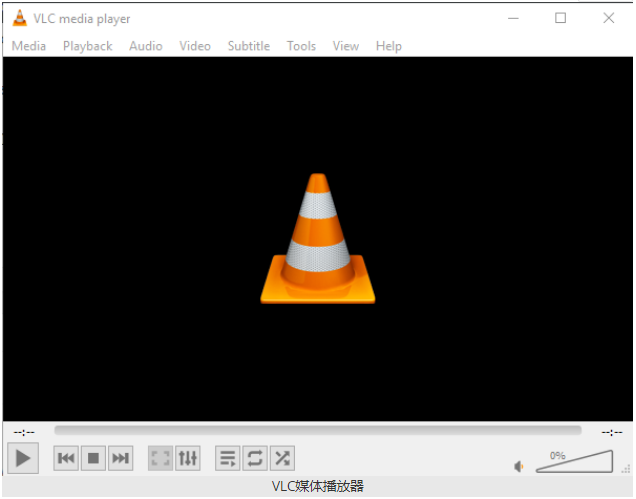Click elapsed time label on left

(24, 432)
